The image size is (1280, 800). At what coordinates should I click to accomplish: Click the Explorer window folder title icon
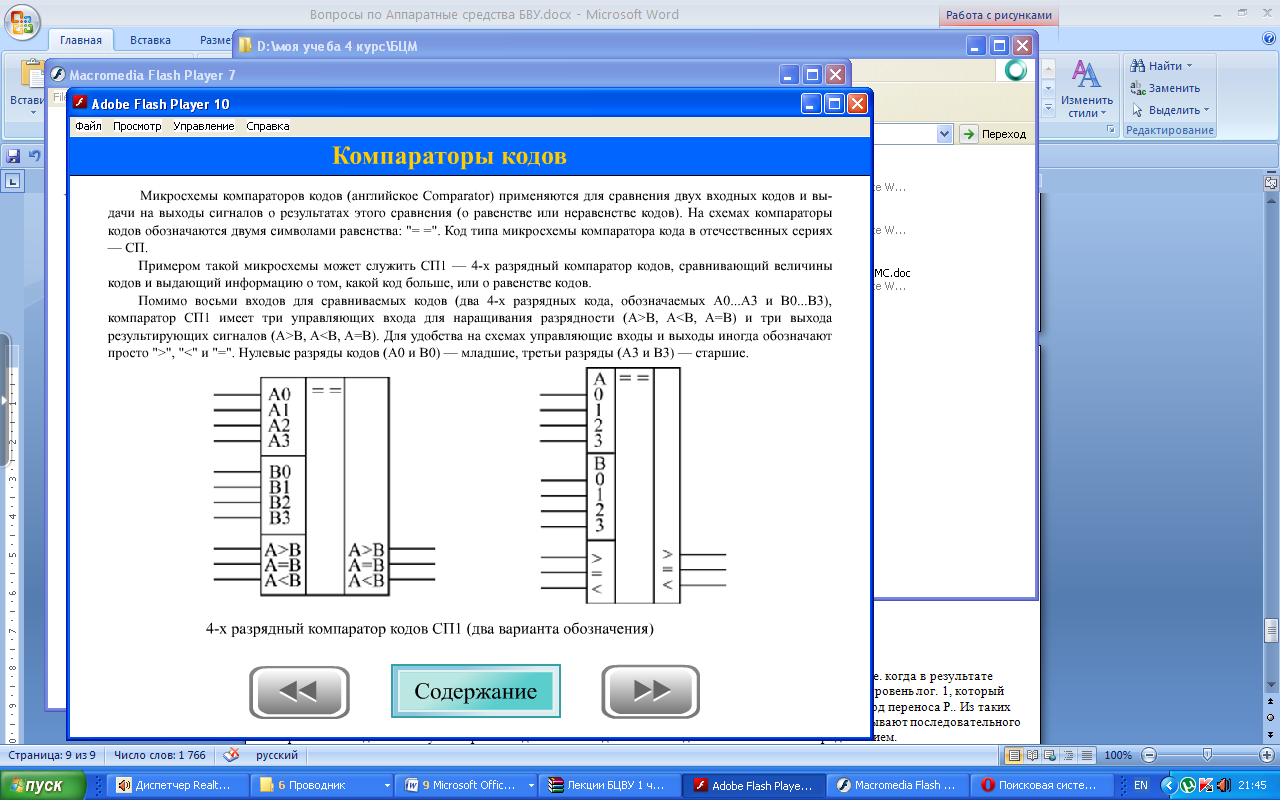point(246,45)
